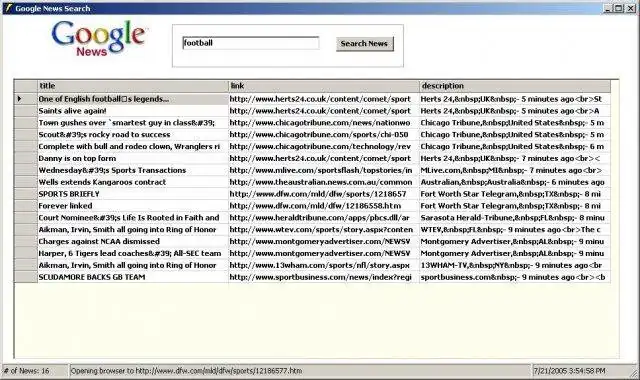Select title 'Saints alive again!'
The image size is (640, 380).
133,111
